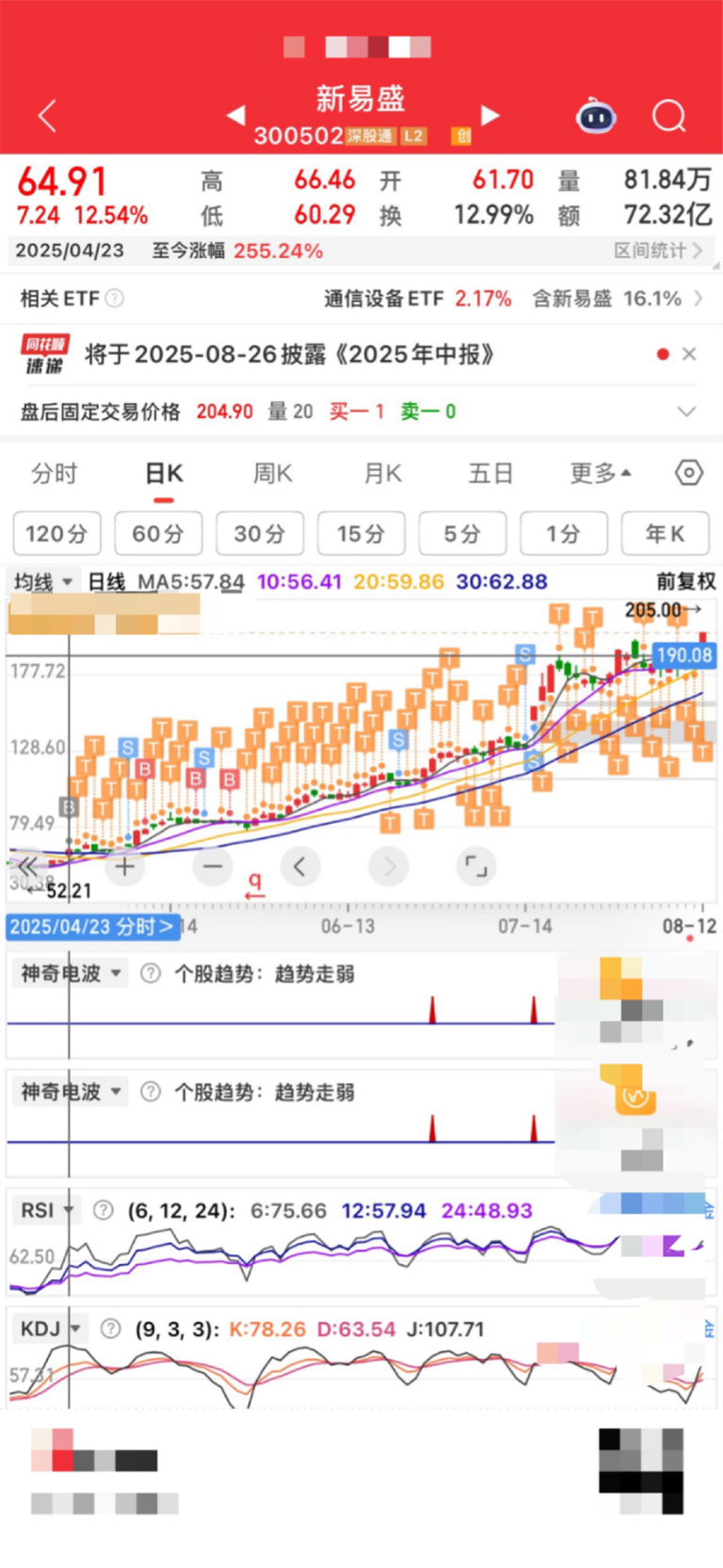Go back with the left chevron arrow
Screen dimensions: 723x1568
point(47,116)
